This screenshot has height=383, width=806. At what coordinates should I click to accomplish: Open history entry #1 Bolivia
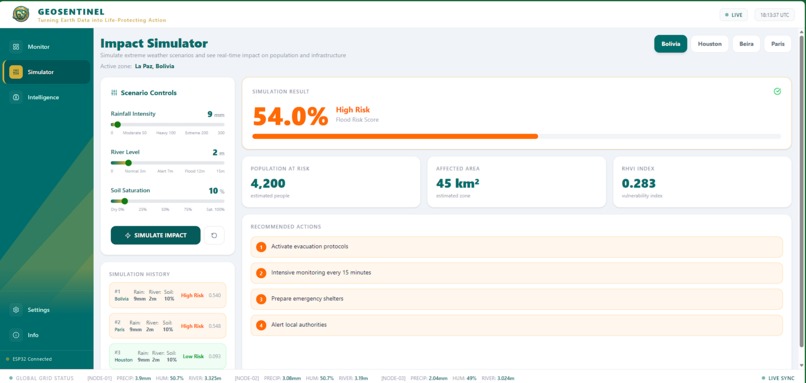point(168,296)
